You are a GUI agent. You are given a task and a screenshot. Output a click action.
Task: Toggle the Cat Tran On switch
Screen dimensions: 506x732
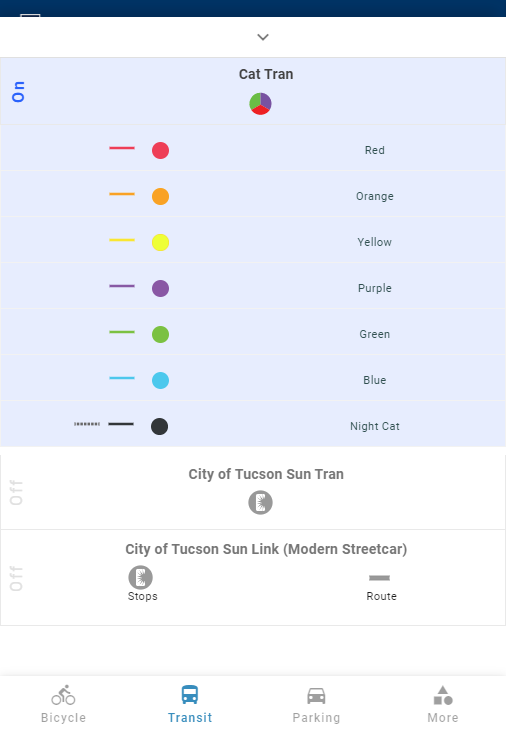coord(18,92)
